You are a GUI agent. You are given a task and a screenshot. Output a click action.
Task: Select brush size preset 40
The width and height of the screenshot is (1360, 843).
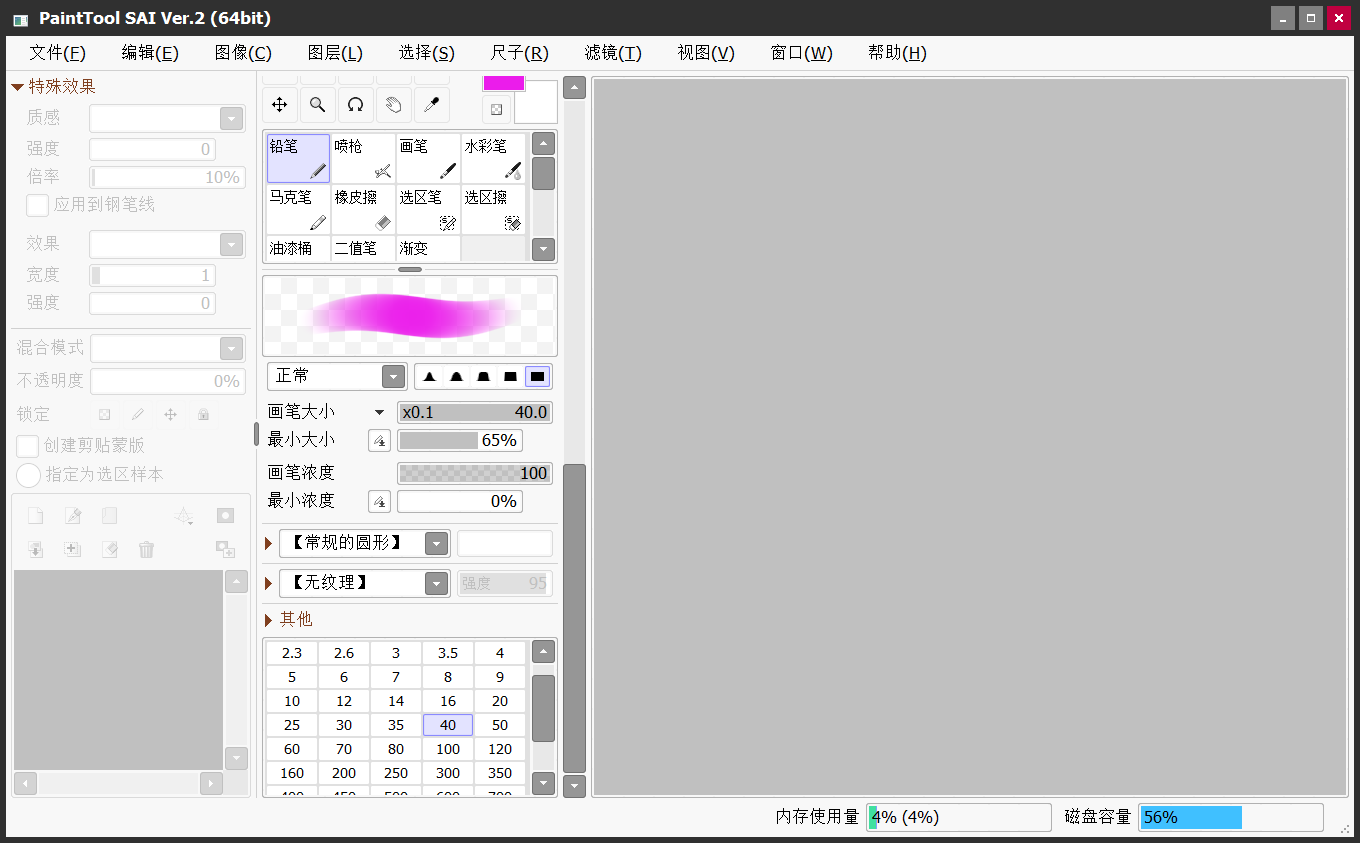click(x=447, y=725)
